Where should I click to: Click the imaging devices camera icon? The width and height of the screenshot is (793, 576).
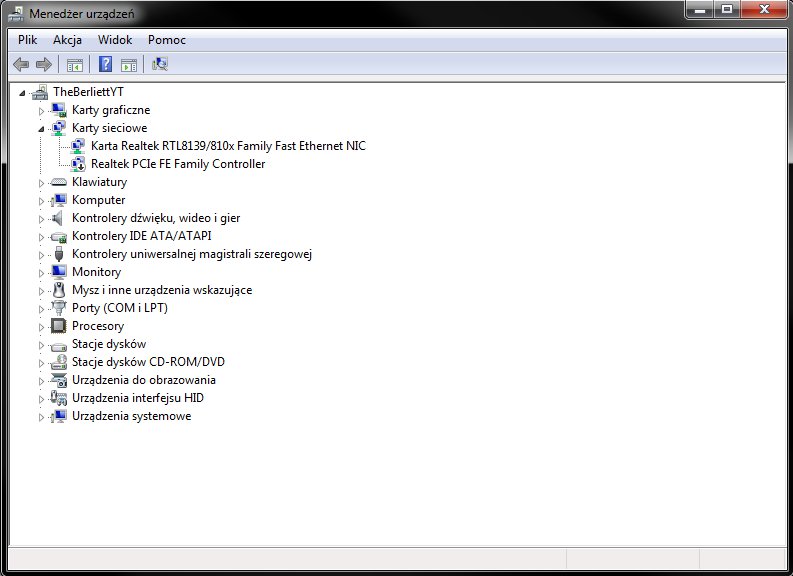click(x=59, y=380)
